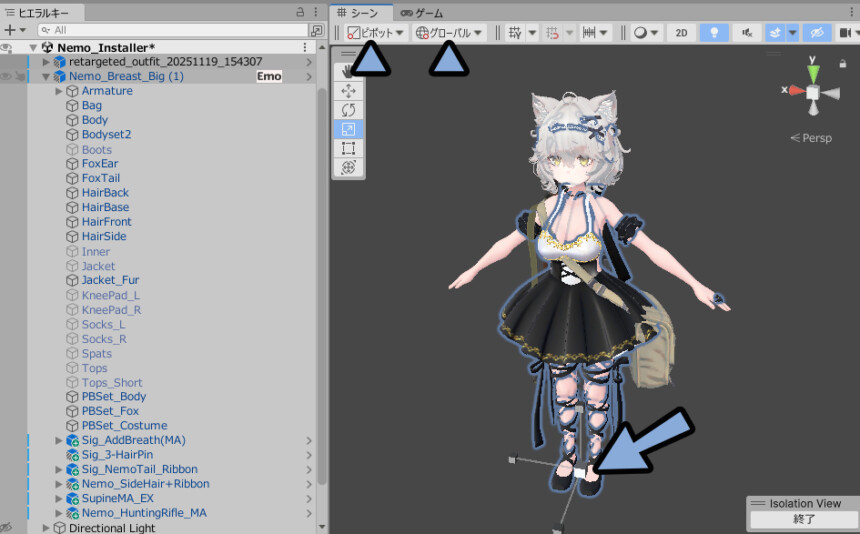860x534 pixels.
Task: Select the Rotate tool
Action: tap(349, 109)
